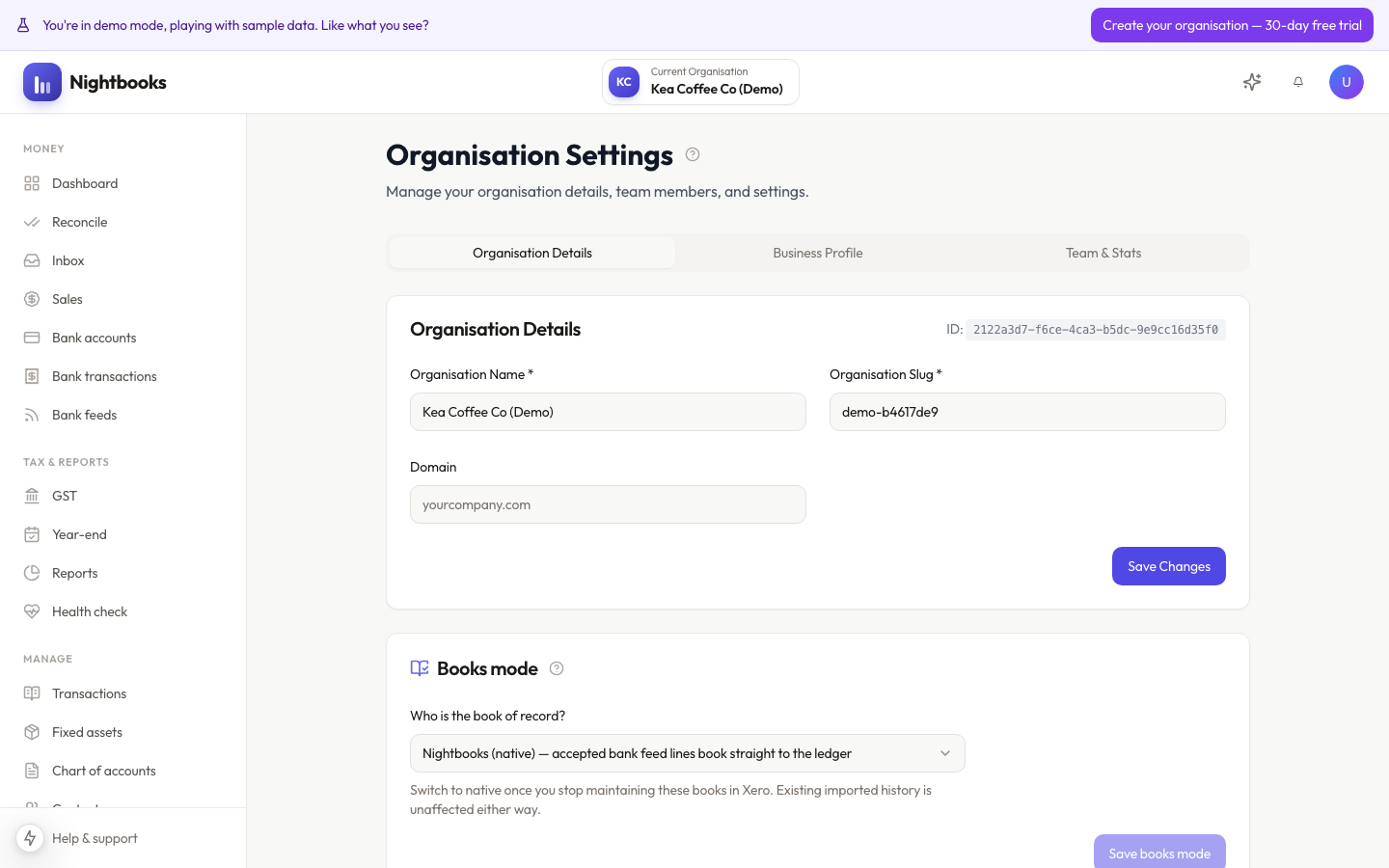Click the organisation ID code value
The height and width of the screenshot is (868, 1389).
point(1096,330)
